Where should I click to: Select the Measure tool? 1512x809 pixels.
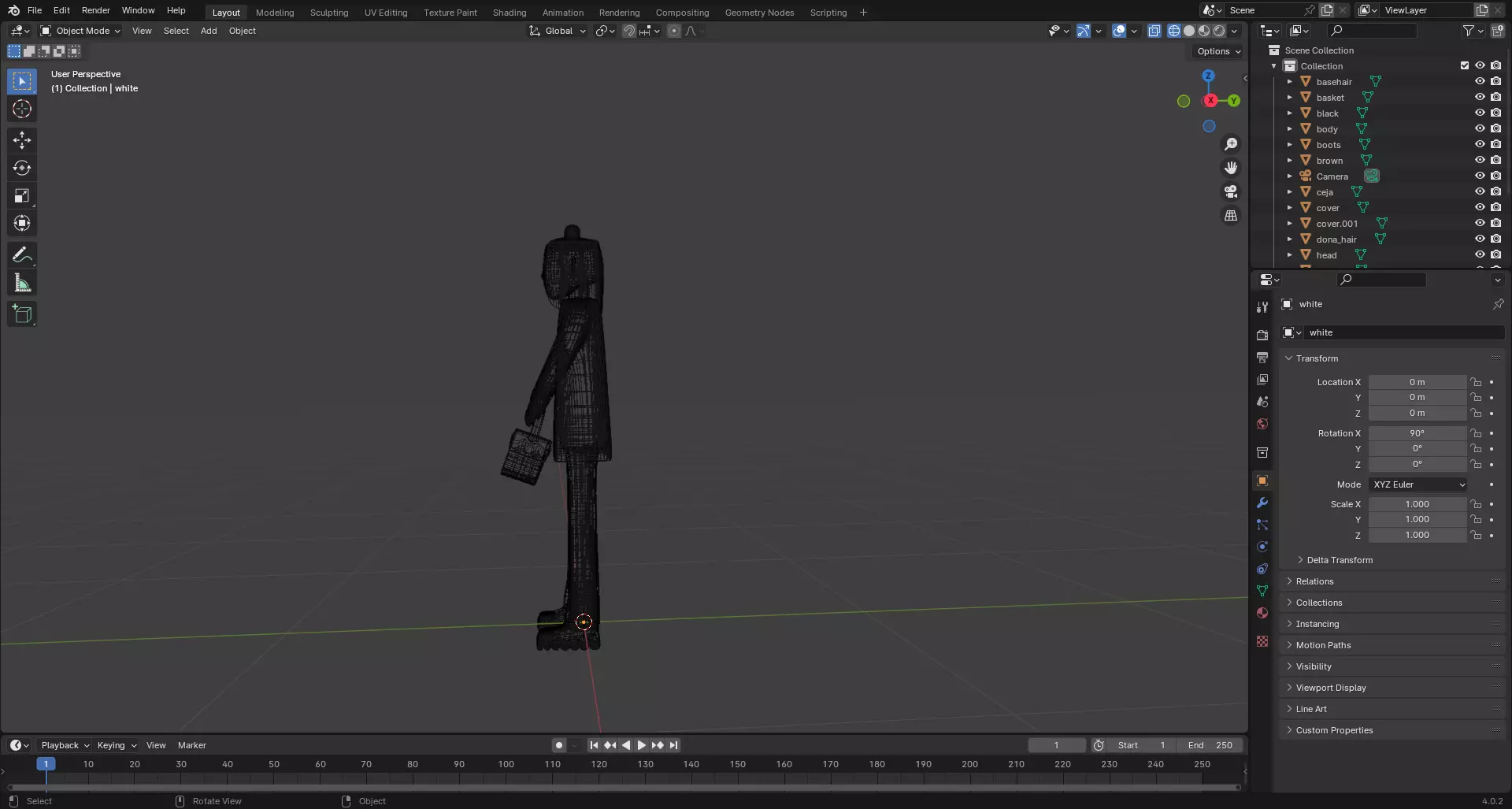tap(22, 283)
